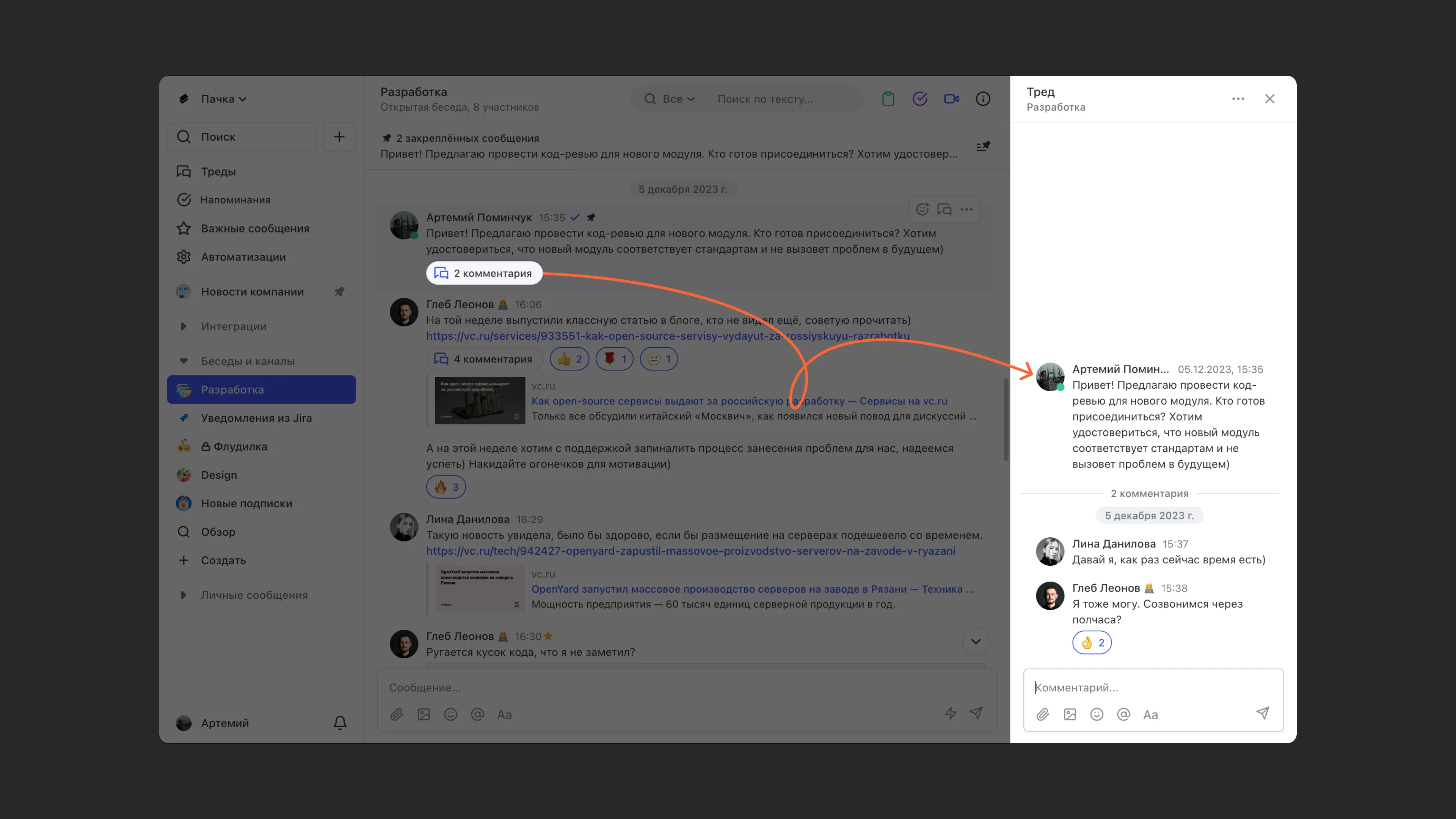Toggle the thumbs-up reaction with count 2
The height and width of the screenshot is (819, 1456).
tap(569, 359)
